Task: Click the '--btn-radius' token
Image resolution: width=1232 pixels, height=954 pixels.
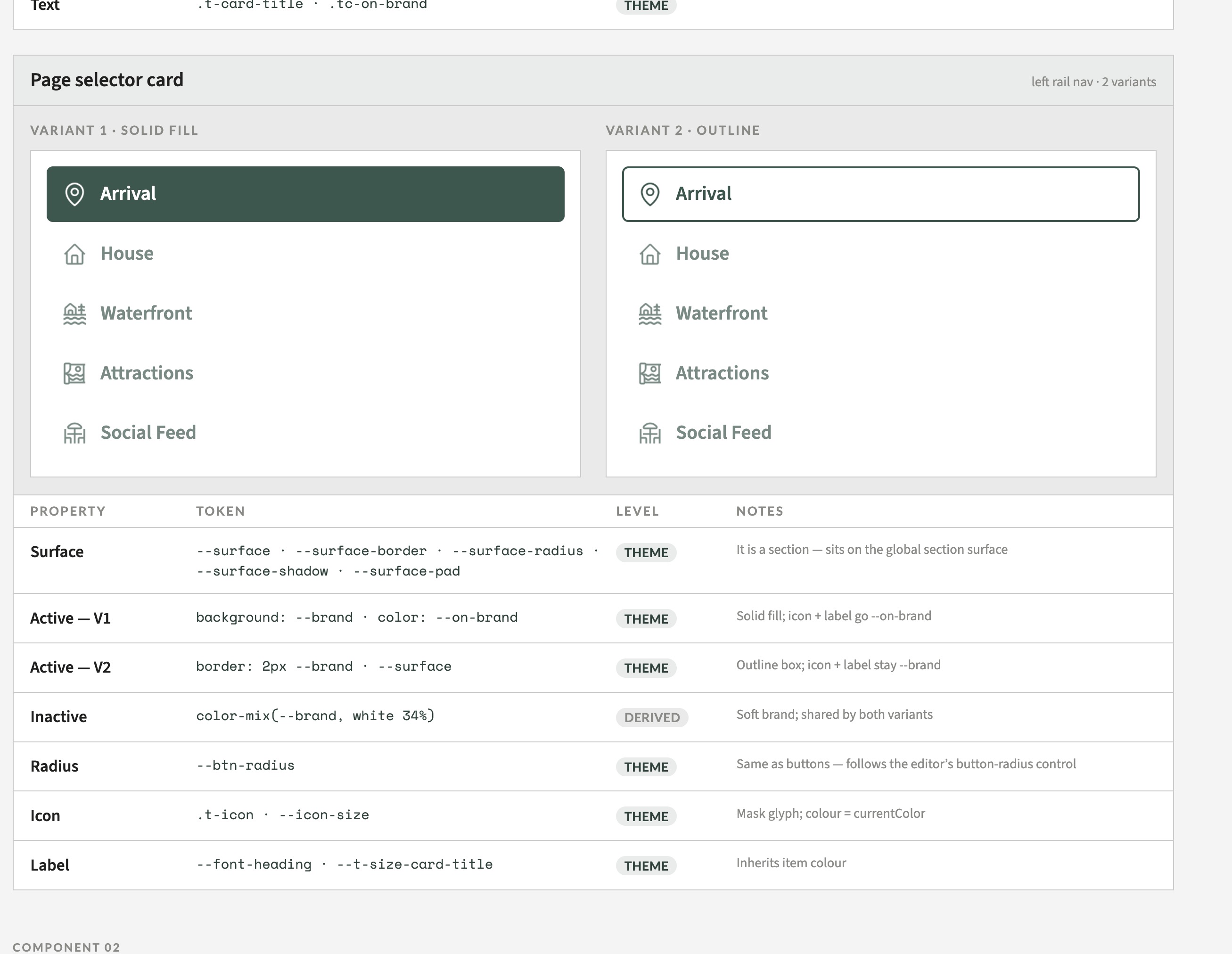Action: pyautogui.click(x=246, y=765)
